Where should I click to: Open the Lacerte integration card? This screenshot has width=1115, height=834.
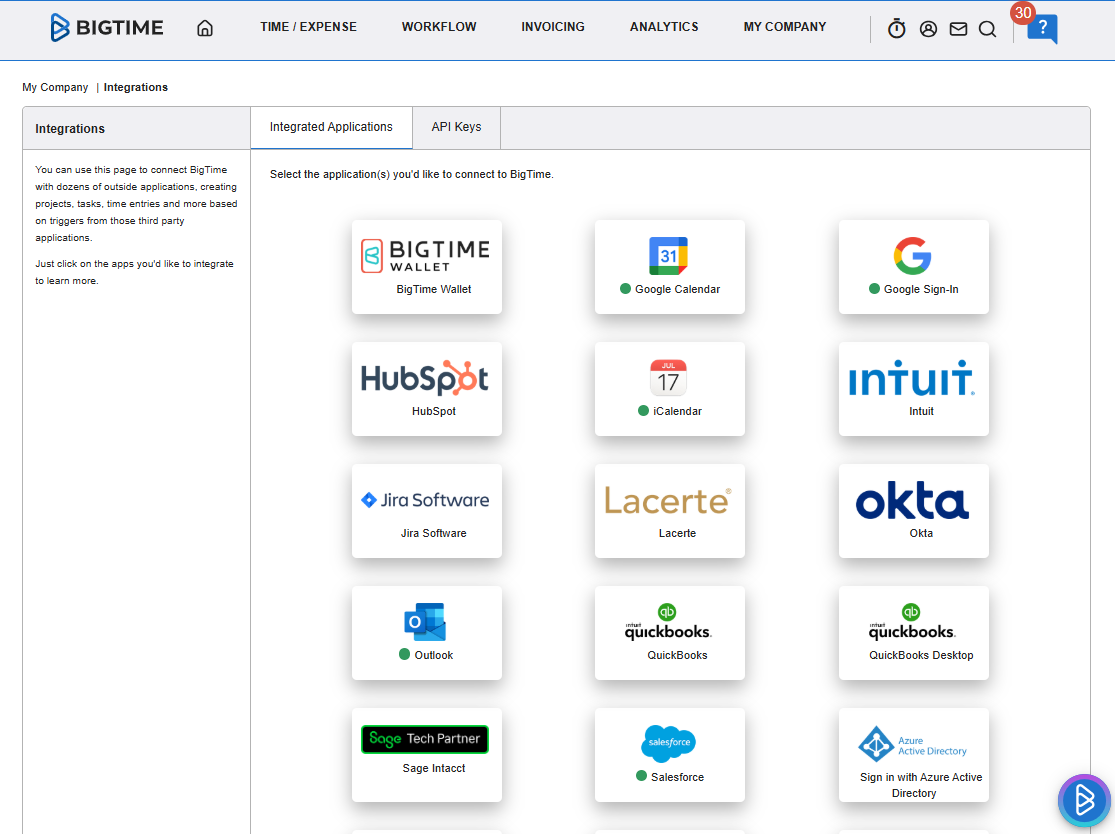coord(670,511)
